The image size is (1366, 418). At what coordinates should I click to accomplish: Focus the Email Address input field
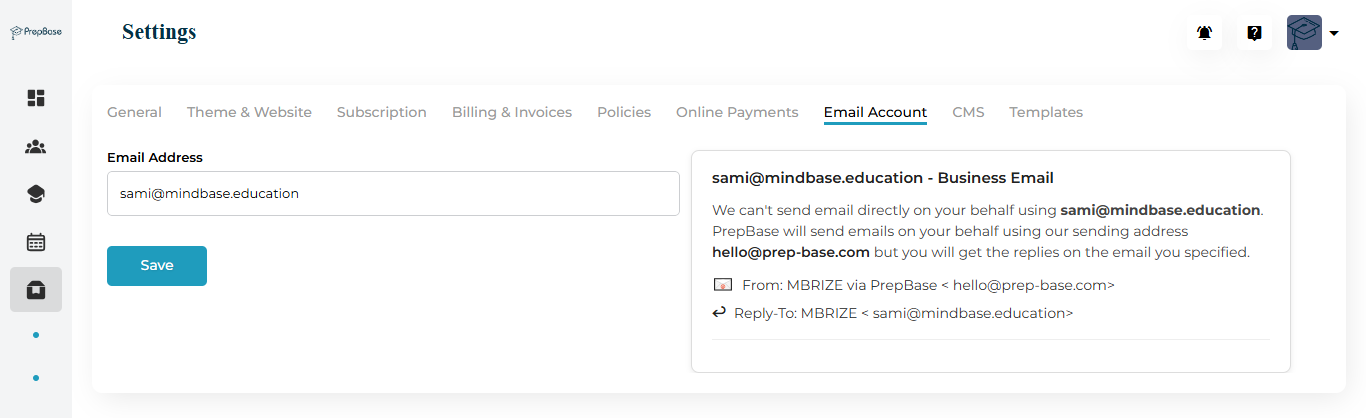[x=393, y=193]
